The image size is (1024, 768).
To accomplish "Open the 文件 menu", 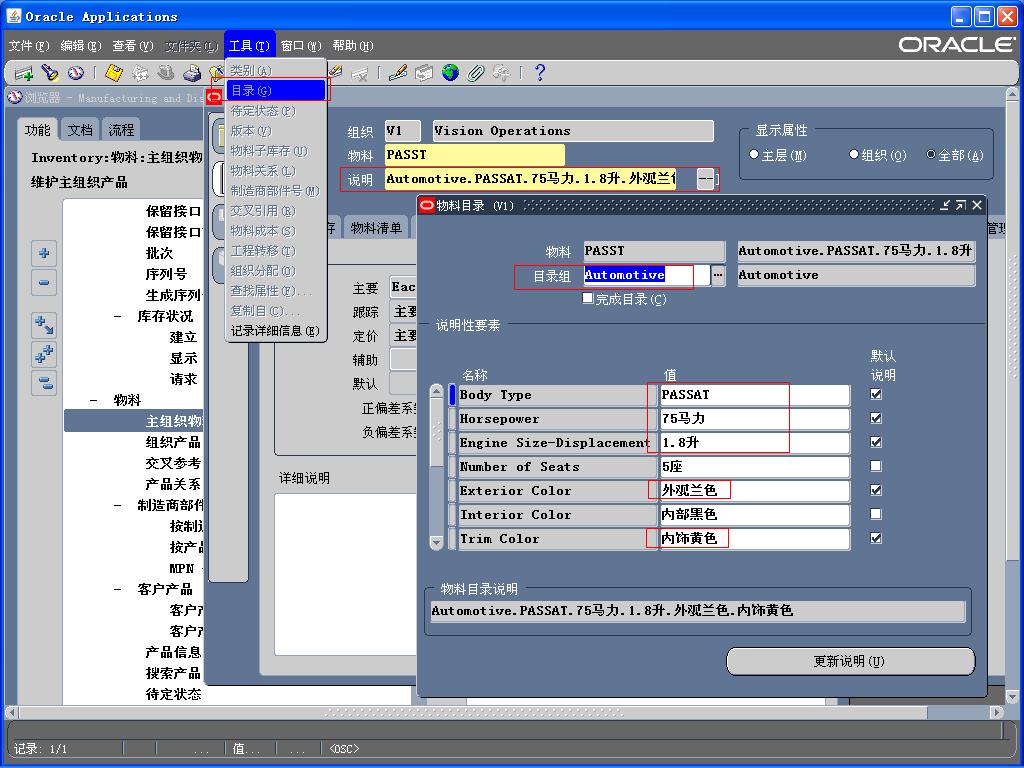I will click(x=29, y=46).
